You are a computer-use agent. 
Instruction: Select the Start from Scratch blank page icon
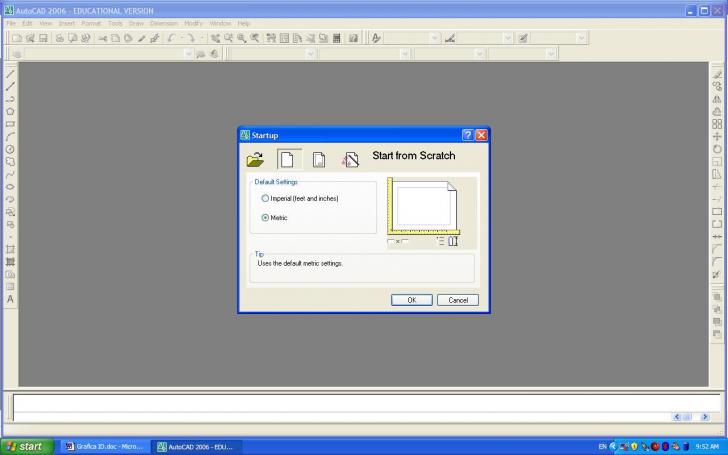point(287,159)
